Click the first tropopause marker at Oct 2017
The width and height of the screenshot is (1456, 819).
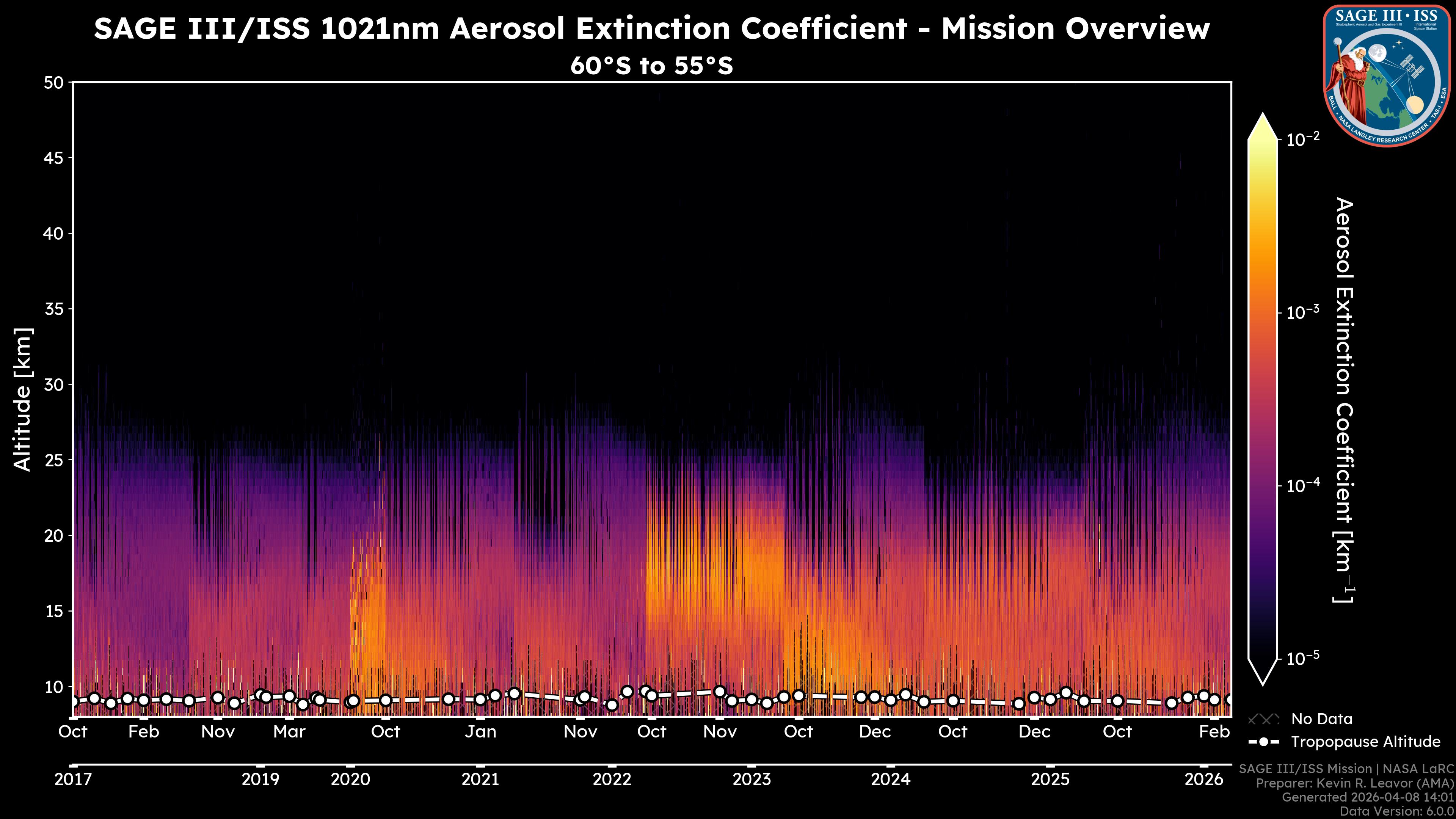click(74, 702)
